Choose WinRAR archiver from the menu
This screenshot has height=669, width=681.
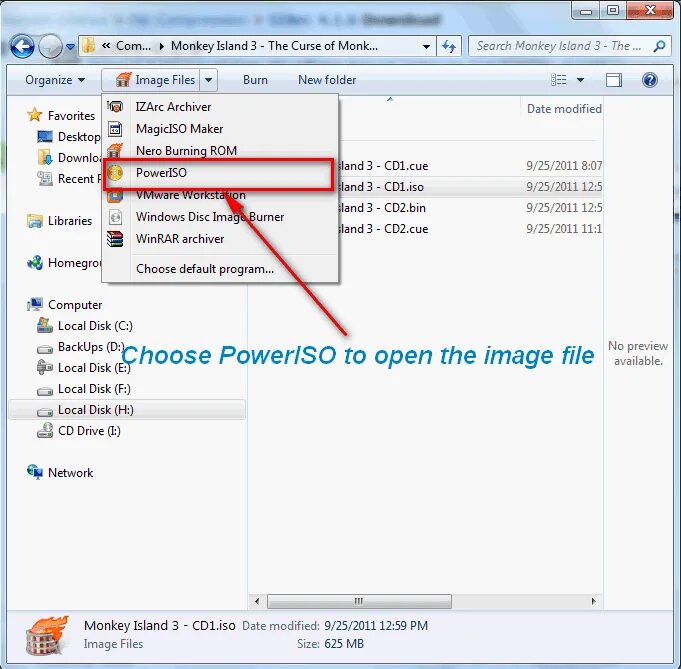click(220, 239)
